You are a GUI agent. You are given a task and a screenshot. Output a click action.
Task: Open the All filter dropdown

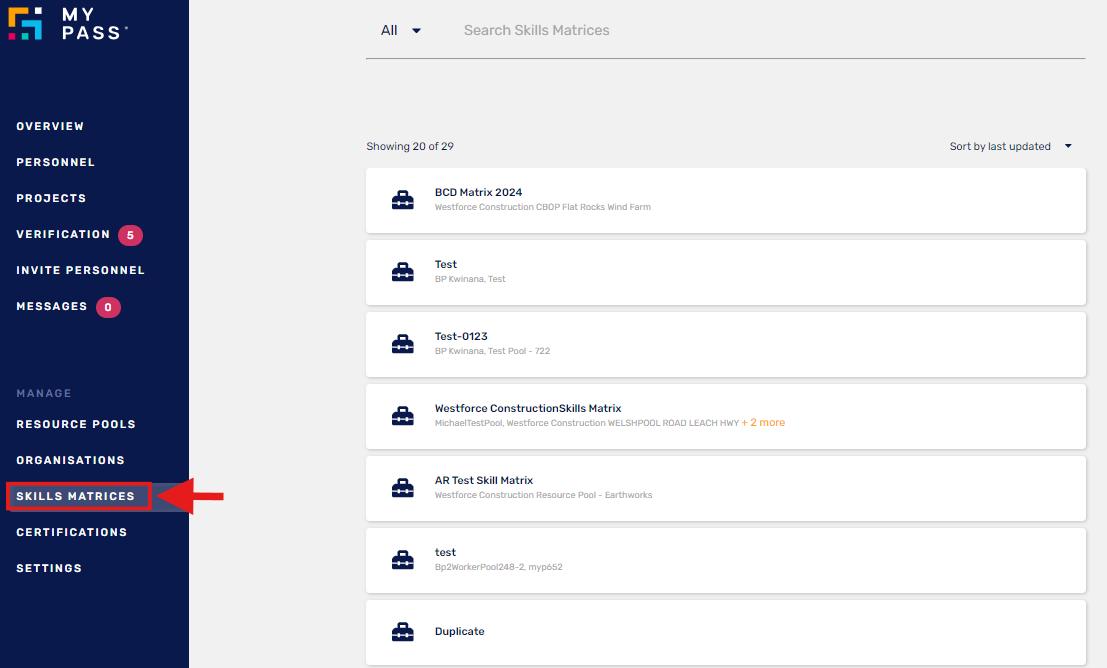[x=401, y=30]
